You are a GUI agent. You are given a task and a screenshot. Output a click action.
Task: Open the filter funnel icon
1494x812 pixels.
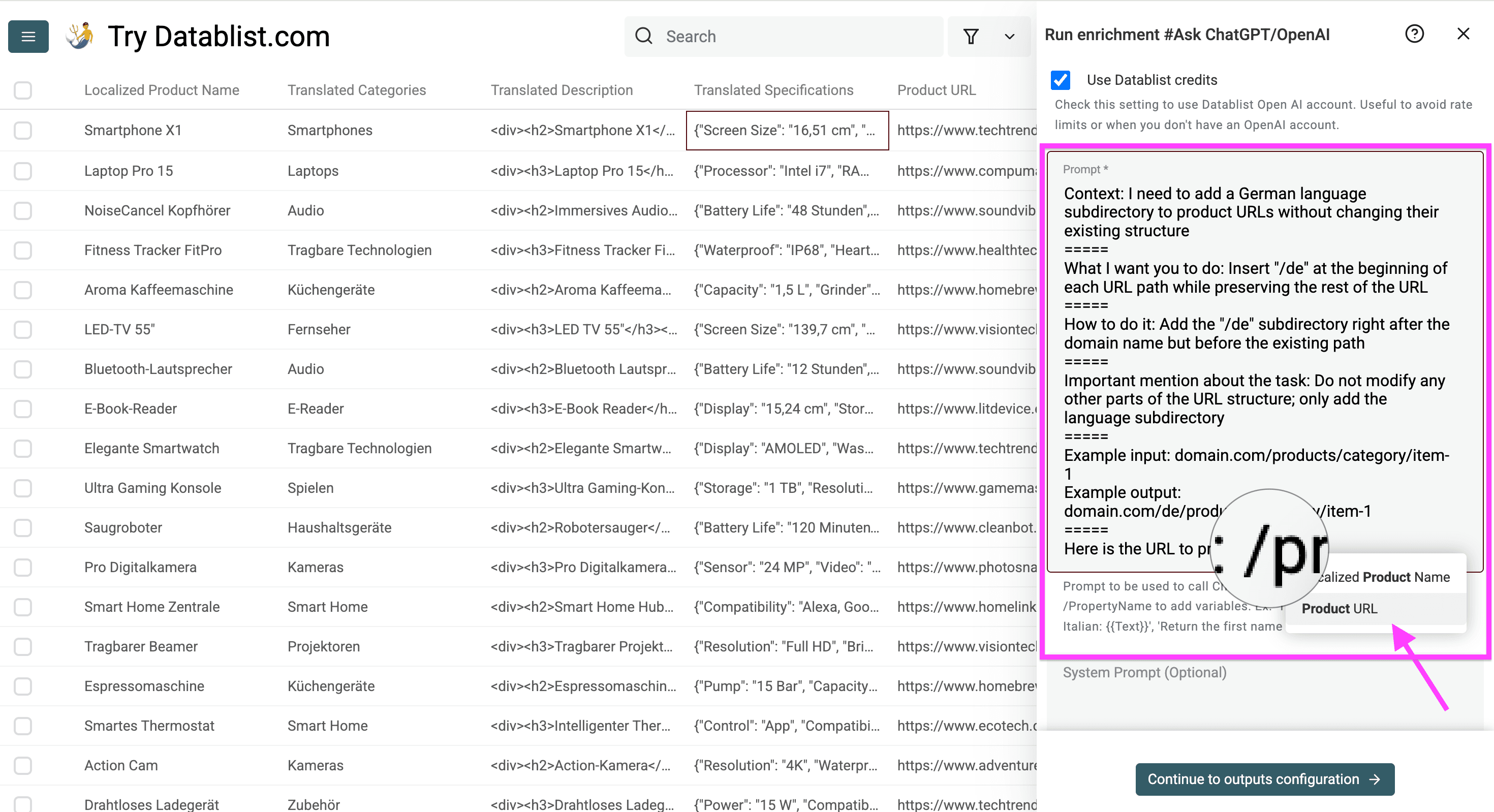[972, 36]
